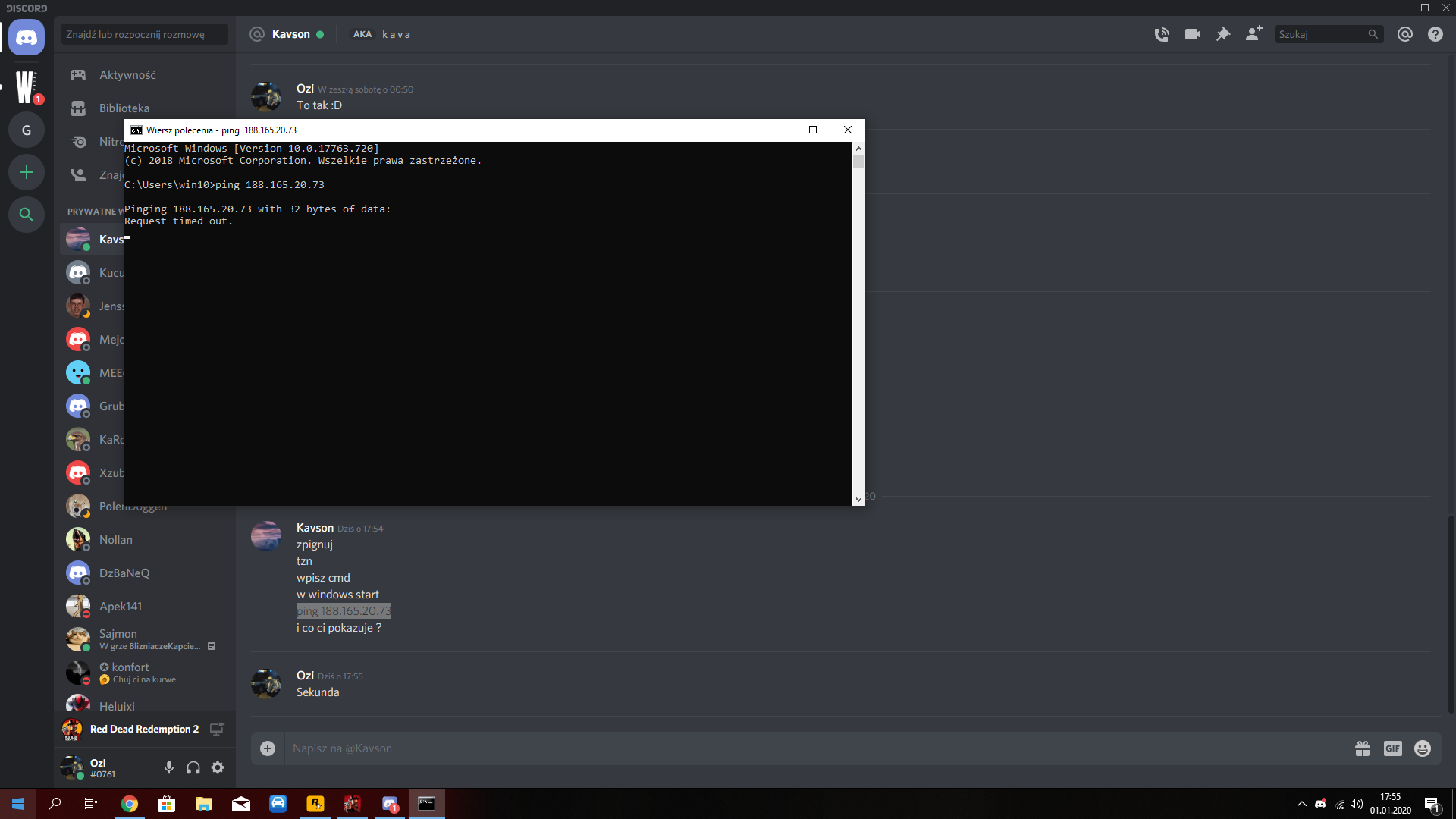Open Aktywność tab
The height and width of the screenshot is (819, 1456).
pyautogui.click(x=127, y=75)
